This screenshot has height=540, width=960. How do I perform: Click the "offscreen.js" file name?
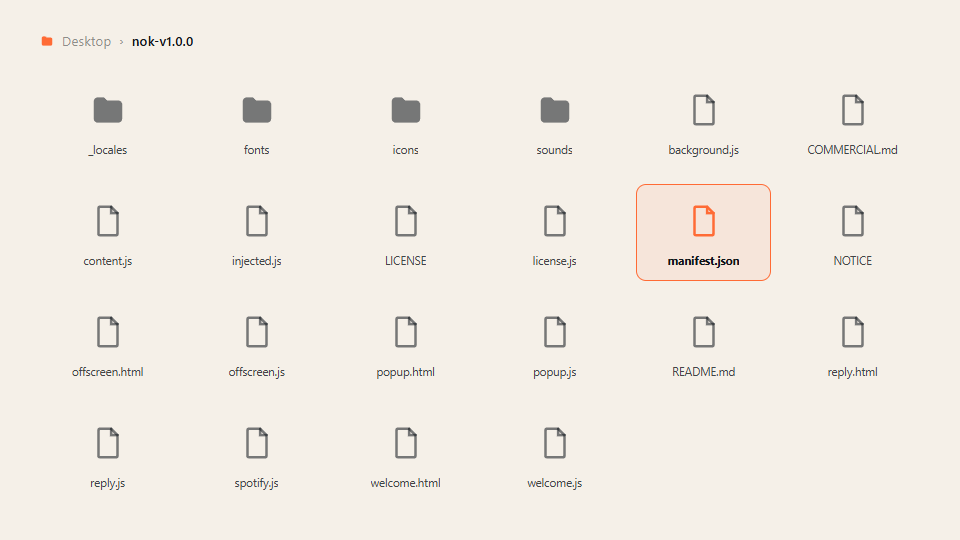[257, 372]
